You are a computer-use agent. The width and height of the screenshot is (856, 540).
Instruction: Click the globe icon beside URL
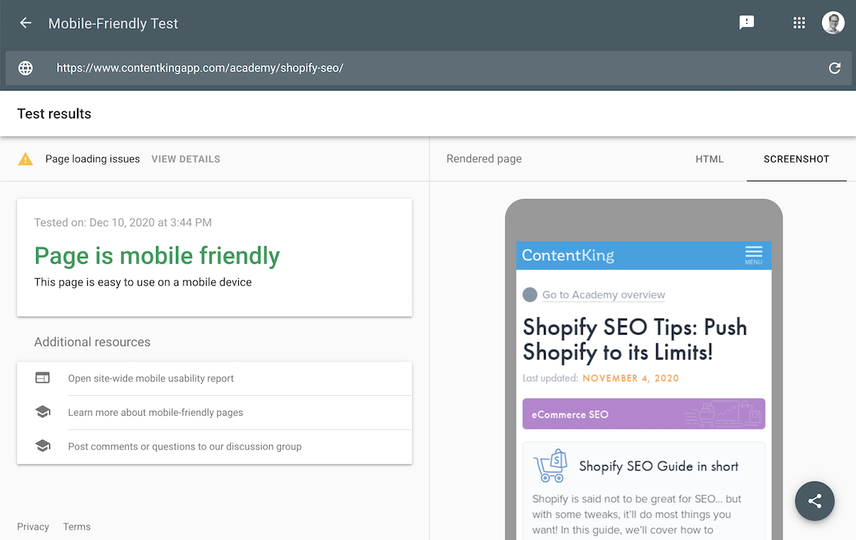pyautogui.click(x=25, y=68)
